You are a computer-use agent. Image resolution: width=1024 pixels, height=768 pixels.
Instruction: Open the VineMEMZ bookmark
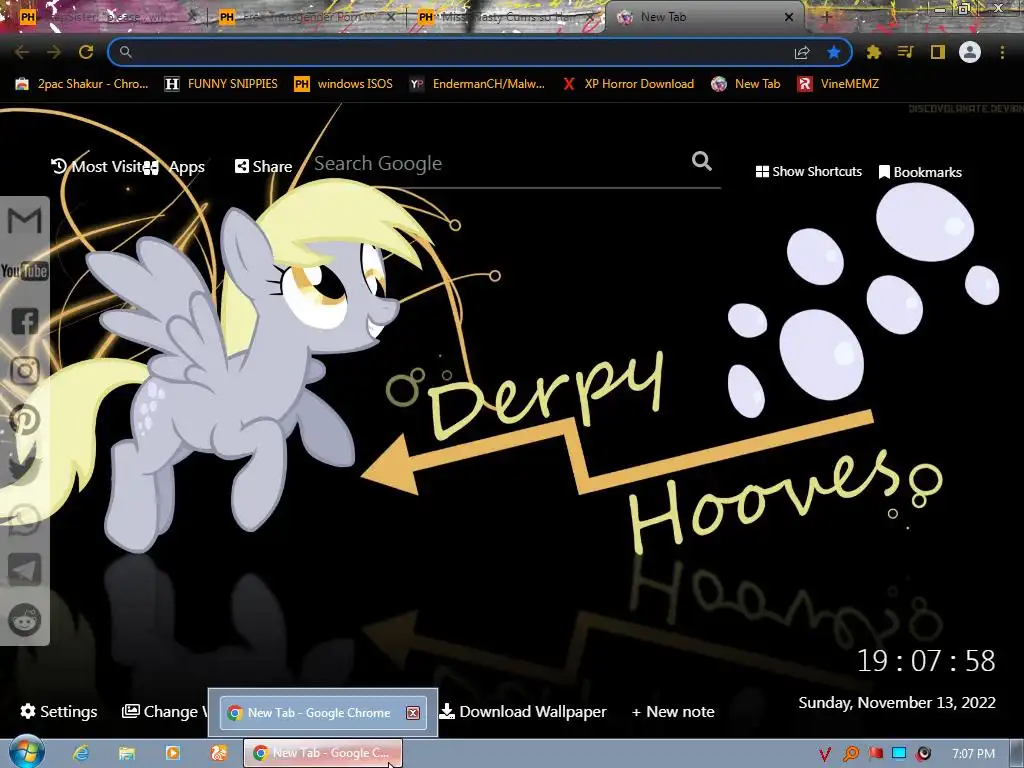pyautogui.click(x=839, y=84)
